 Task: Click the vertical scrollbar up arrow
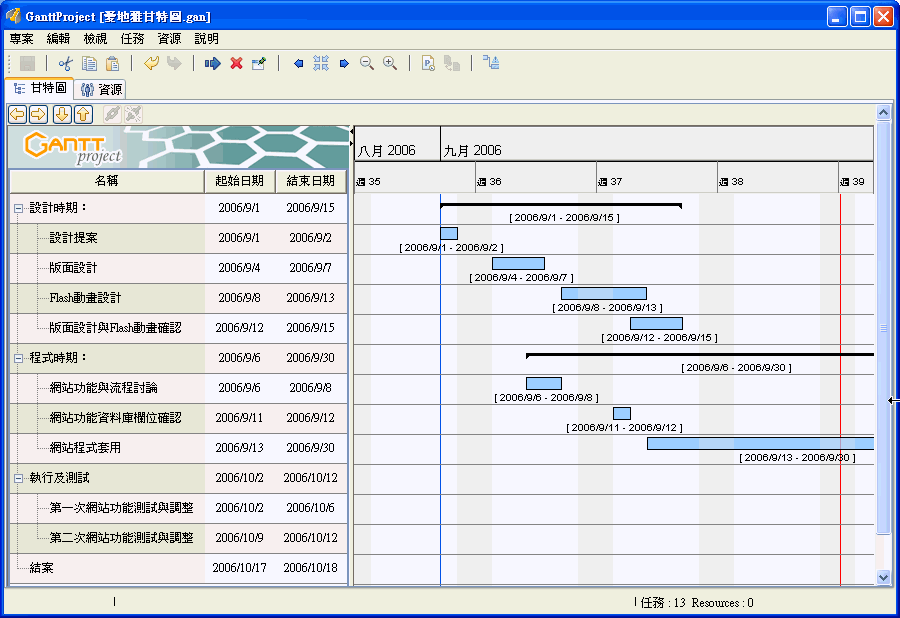point(883,112)
